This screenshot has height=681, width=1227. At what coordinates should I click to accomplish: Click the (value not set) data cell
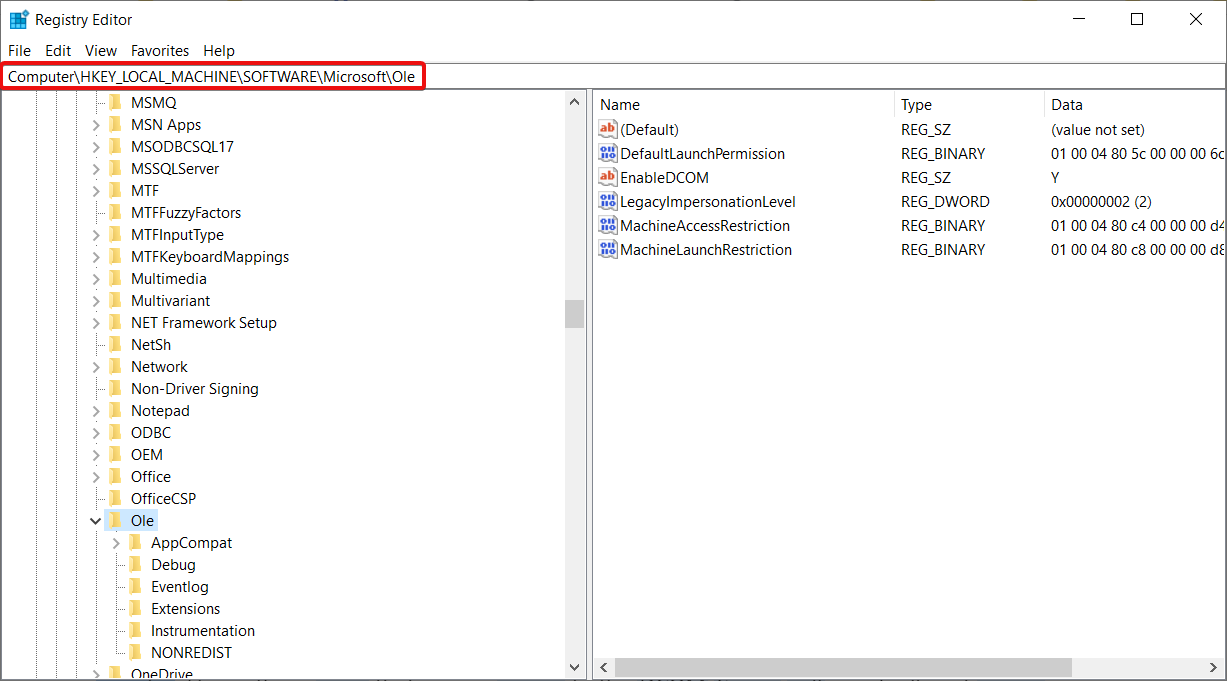point(1098,129)
